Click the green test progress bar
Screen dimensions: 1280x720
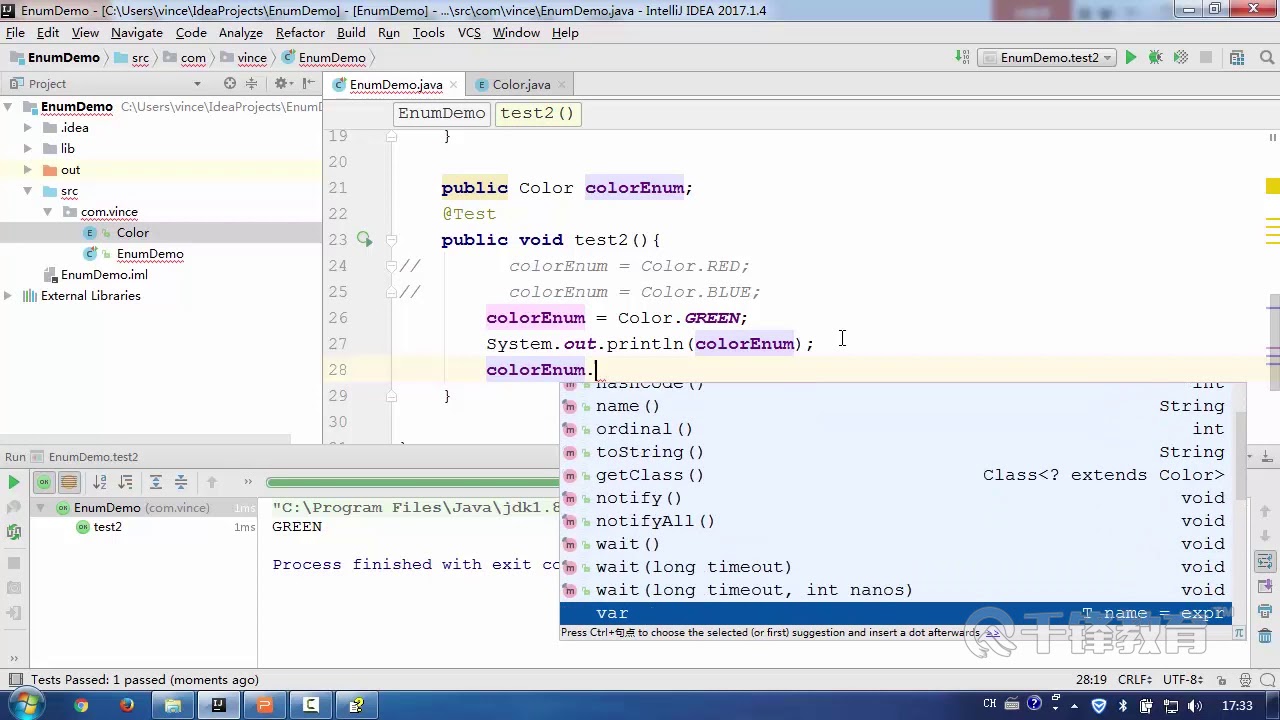[x=412, y=482]
